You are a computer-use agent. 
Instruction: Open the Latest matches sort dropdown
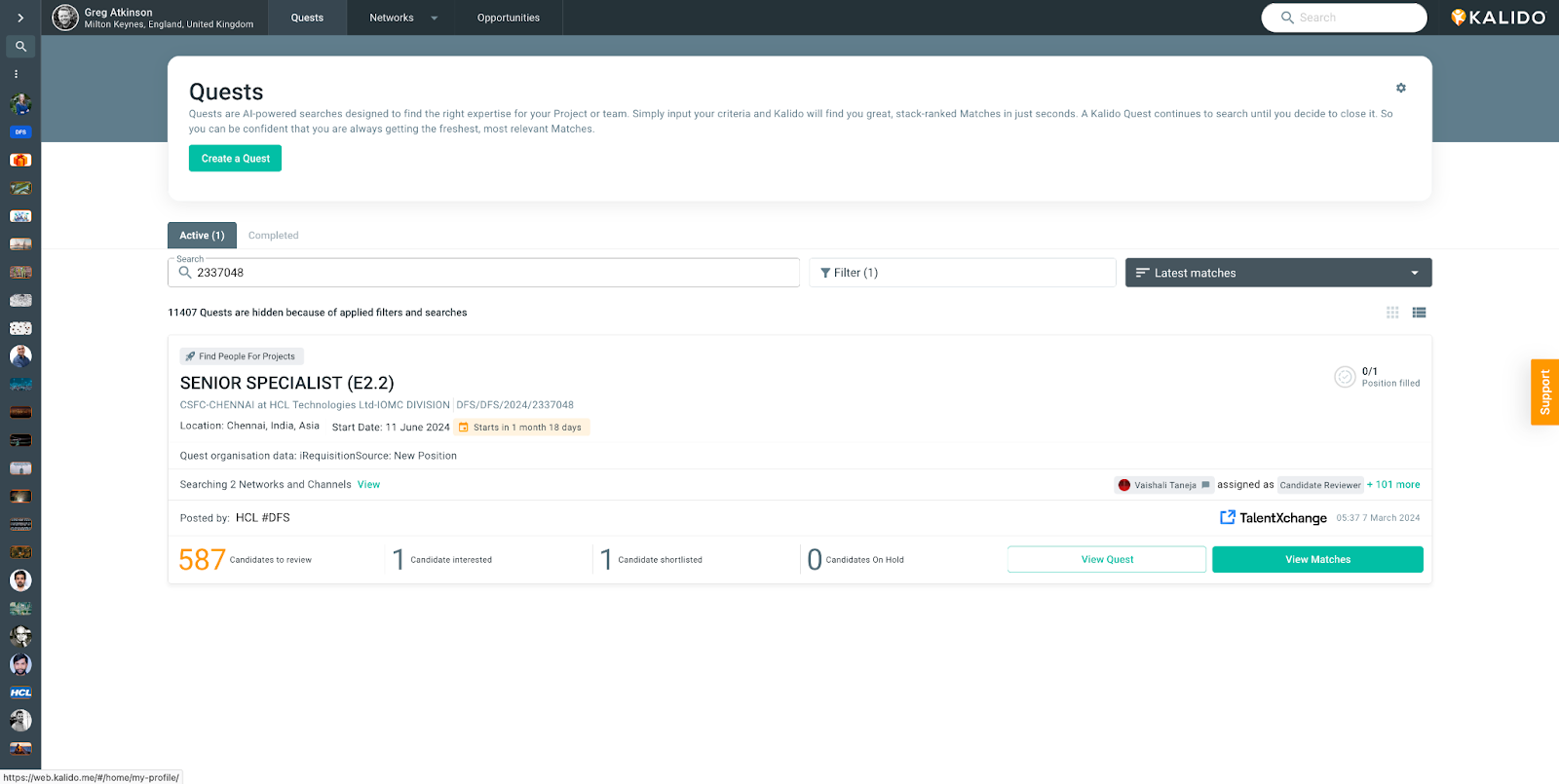point(1277,273)
